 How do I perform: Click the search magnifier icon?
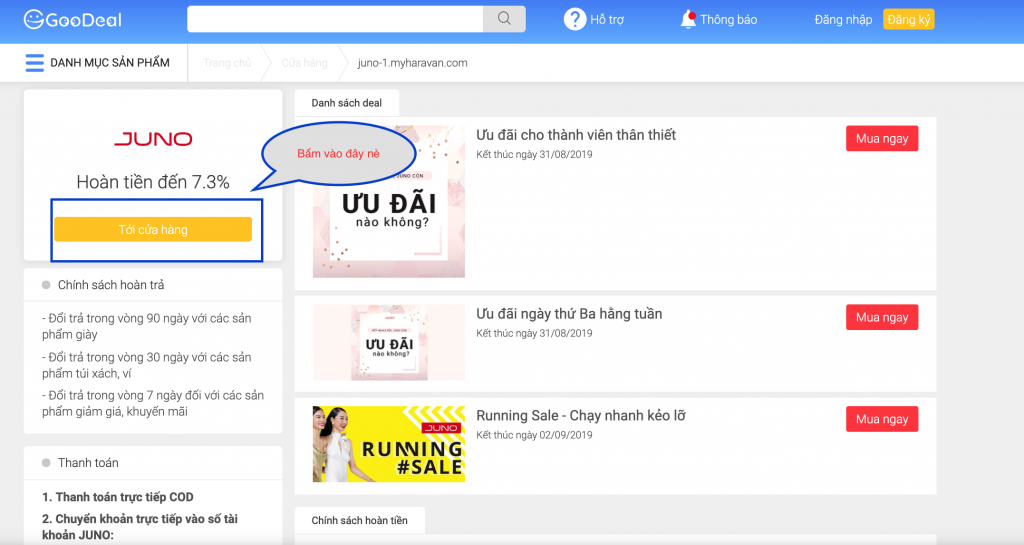click(504, 19)
